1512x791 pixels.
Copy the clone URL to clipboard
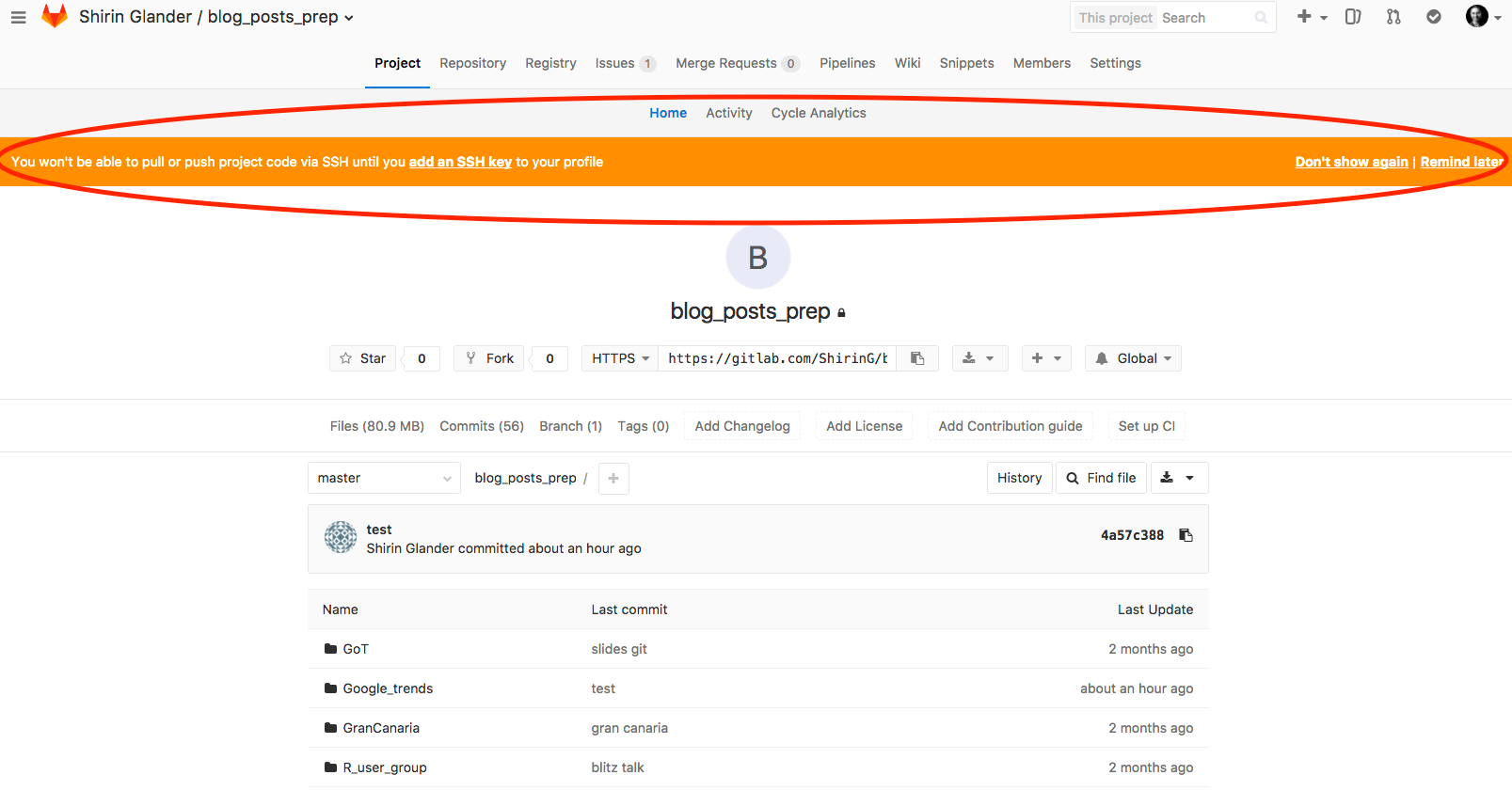[917, 358]
